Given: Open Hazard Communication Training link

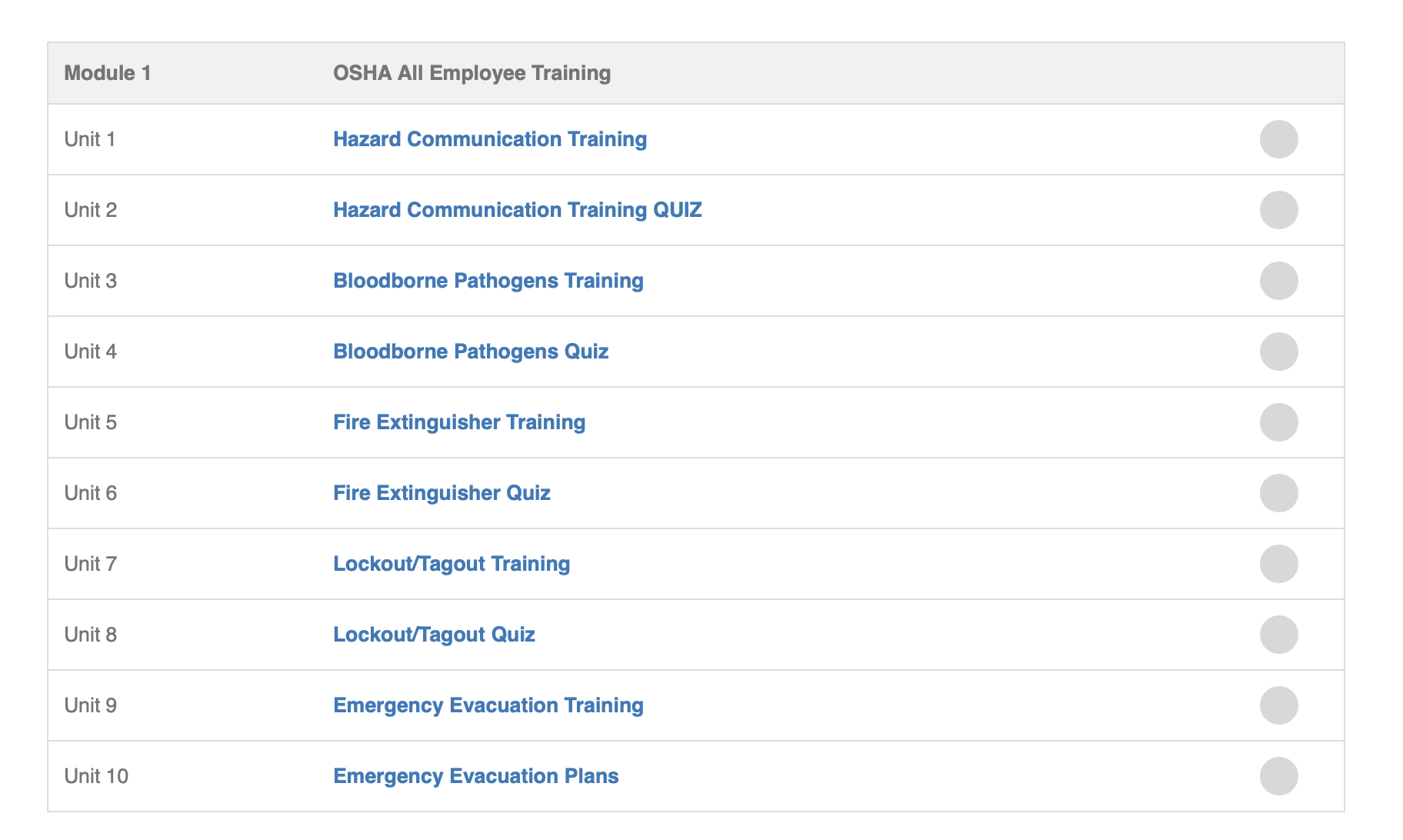Looking at the screenshot, I should [490, 139].
